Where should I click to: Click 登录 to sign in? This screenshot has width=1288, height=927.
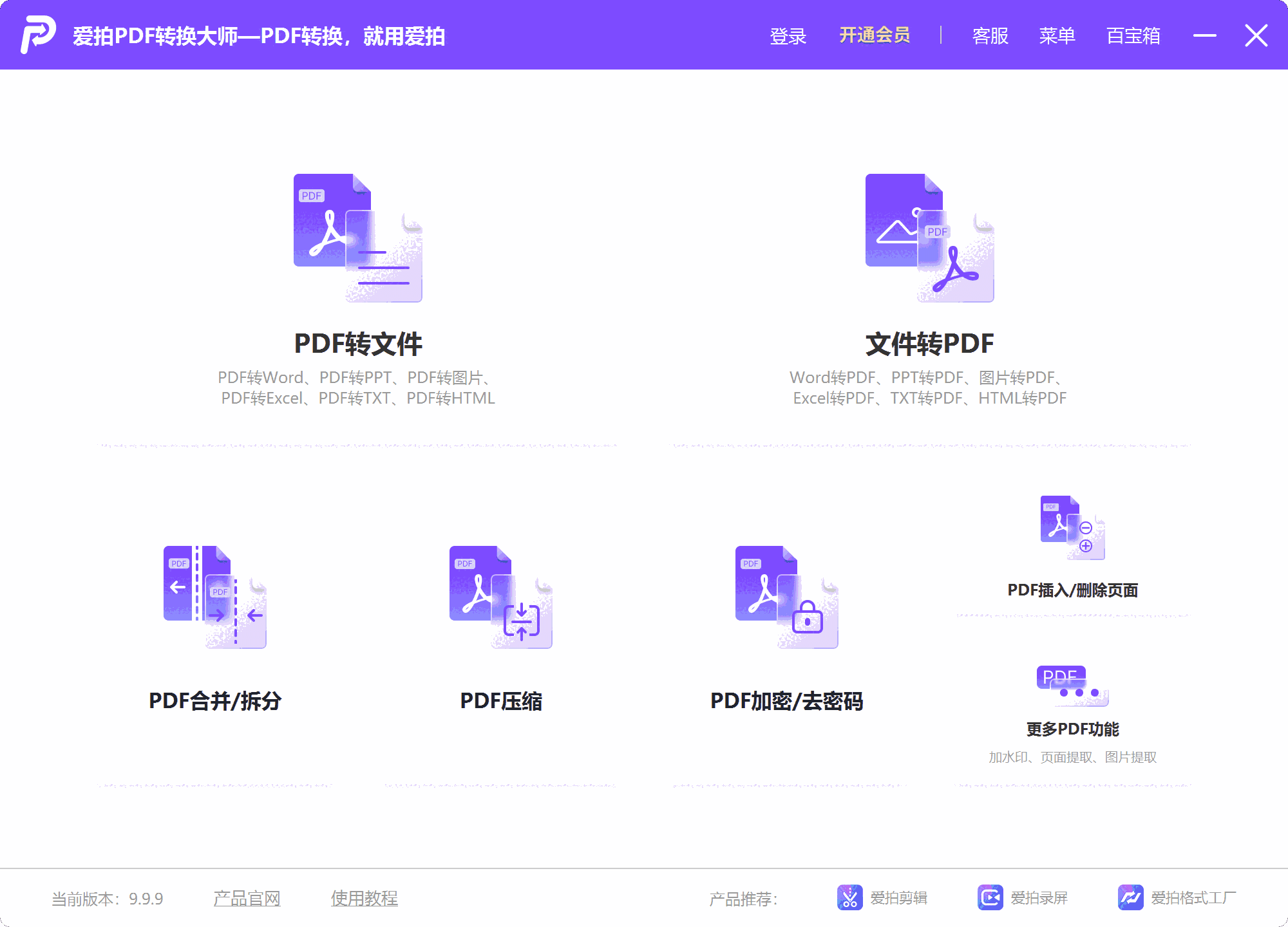(x=787, y=36)
